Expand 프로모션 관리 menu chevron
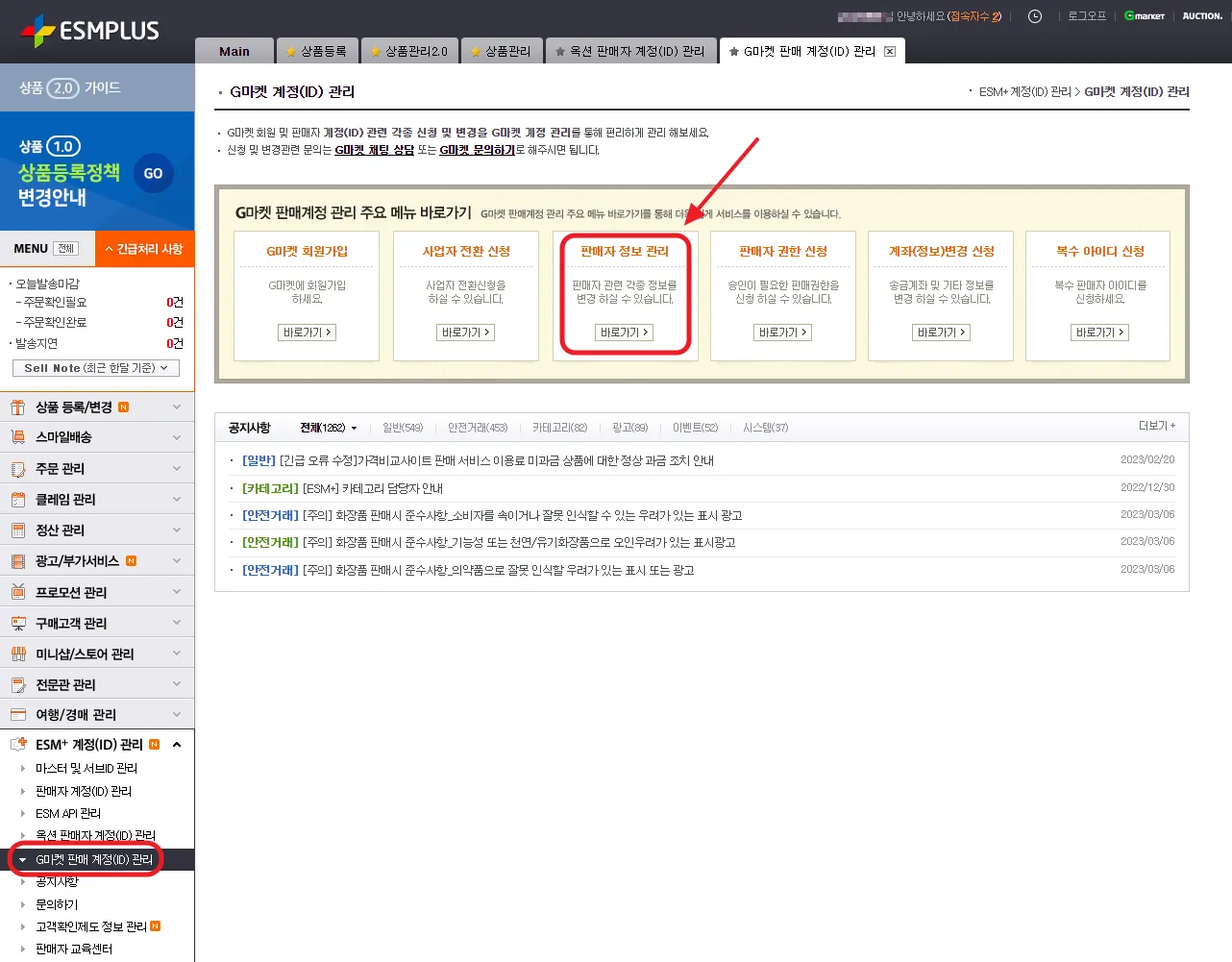Image resolution: width=1232 pixels, height=962 pixels. (x=177, y=592)
